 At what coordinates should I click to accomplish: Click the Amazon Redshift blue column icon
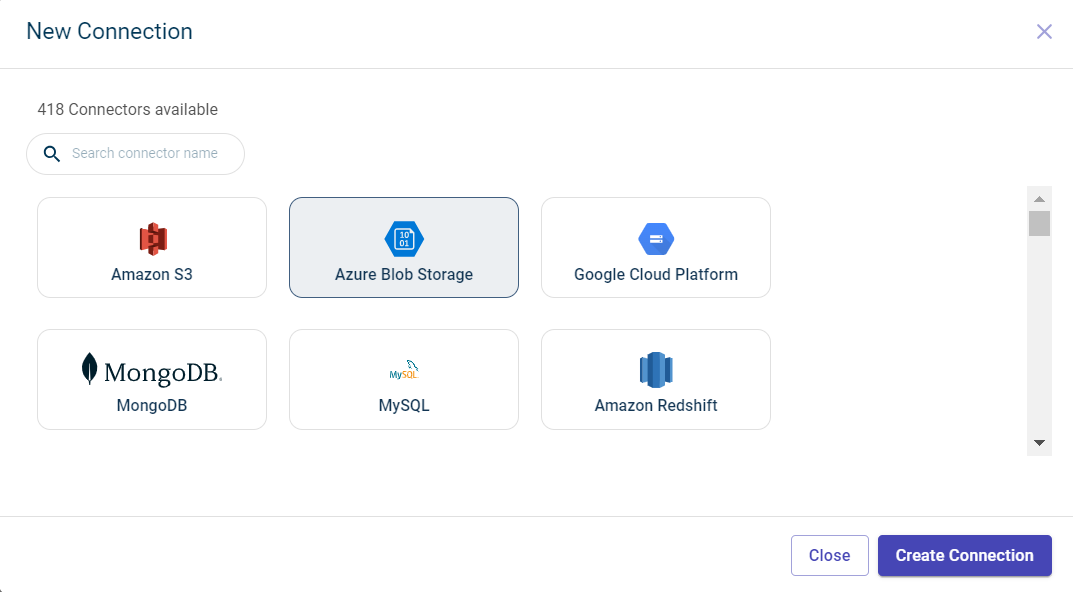coord(656,370)
